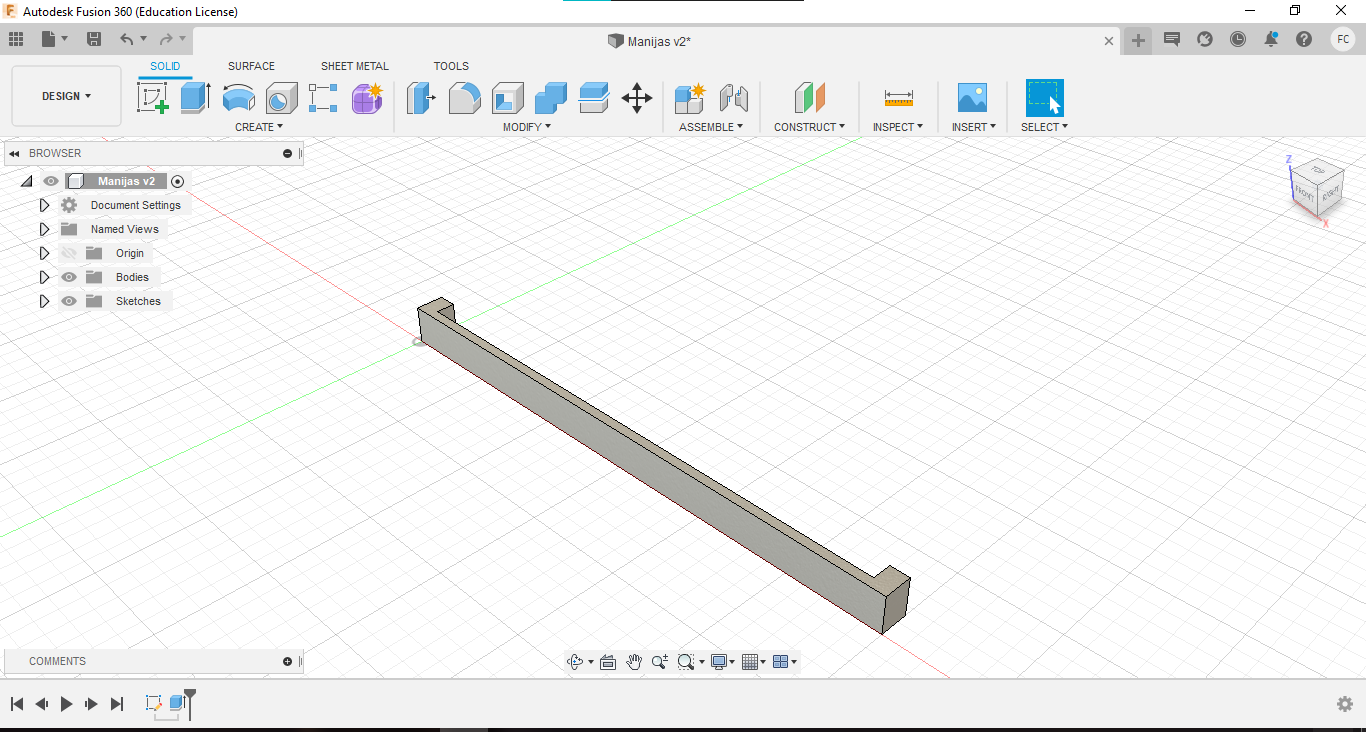Image resolution: width=1366 pixels, height=732 pixels.
Task: Click the timeline history marker
Action: coord(190,702)
